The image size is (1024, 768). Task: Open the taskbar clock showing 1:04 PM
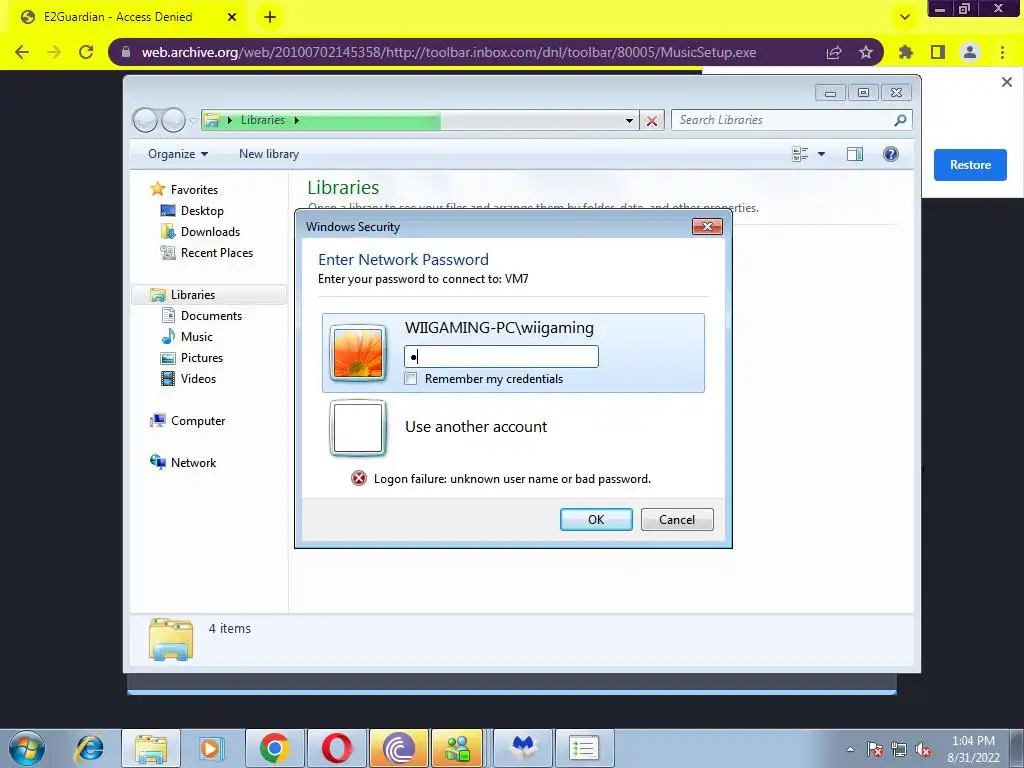coord(973,749)
